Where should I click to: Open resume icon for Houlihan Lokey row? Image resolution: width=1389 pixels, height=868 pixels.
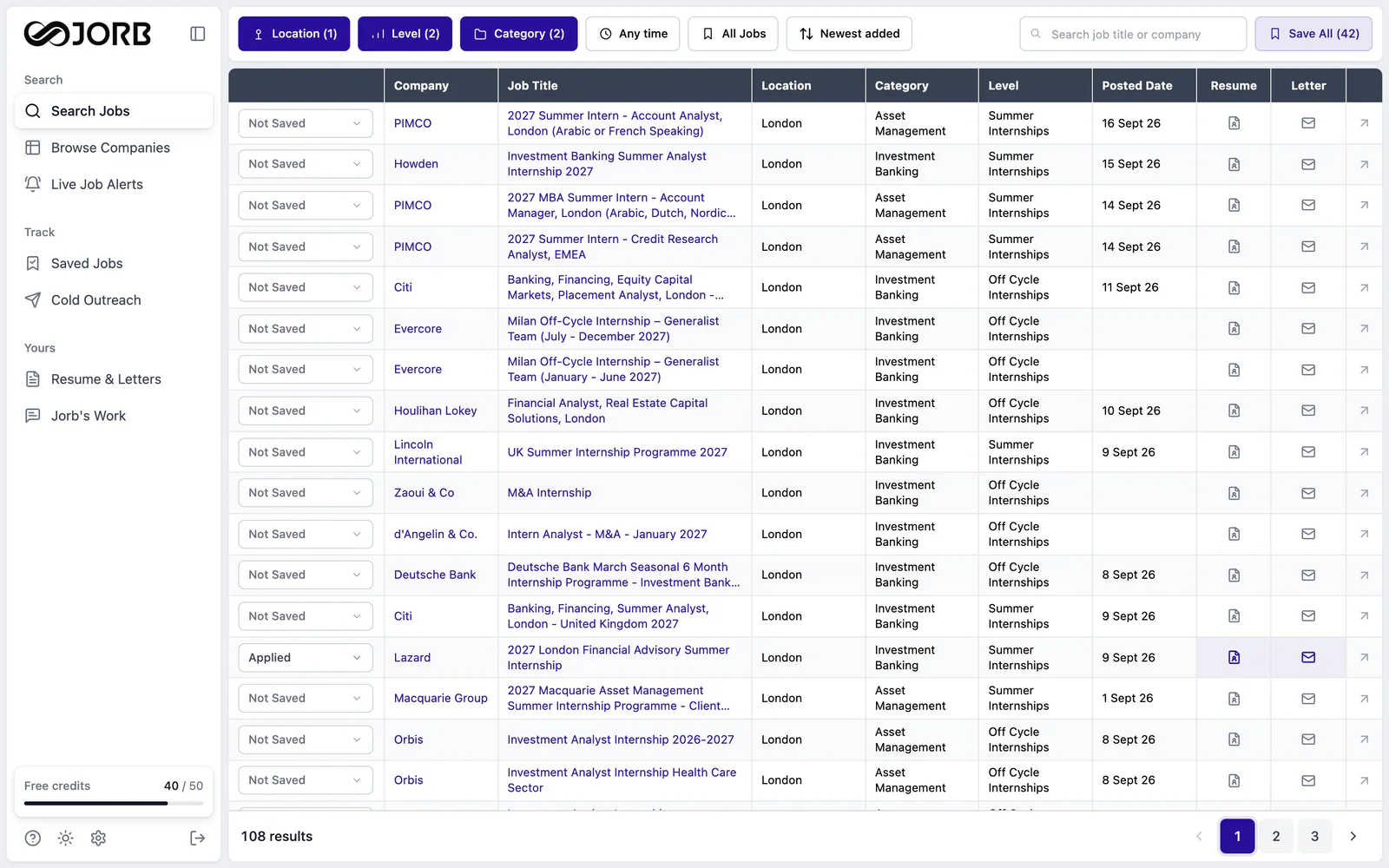(1234, 411)
